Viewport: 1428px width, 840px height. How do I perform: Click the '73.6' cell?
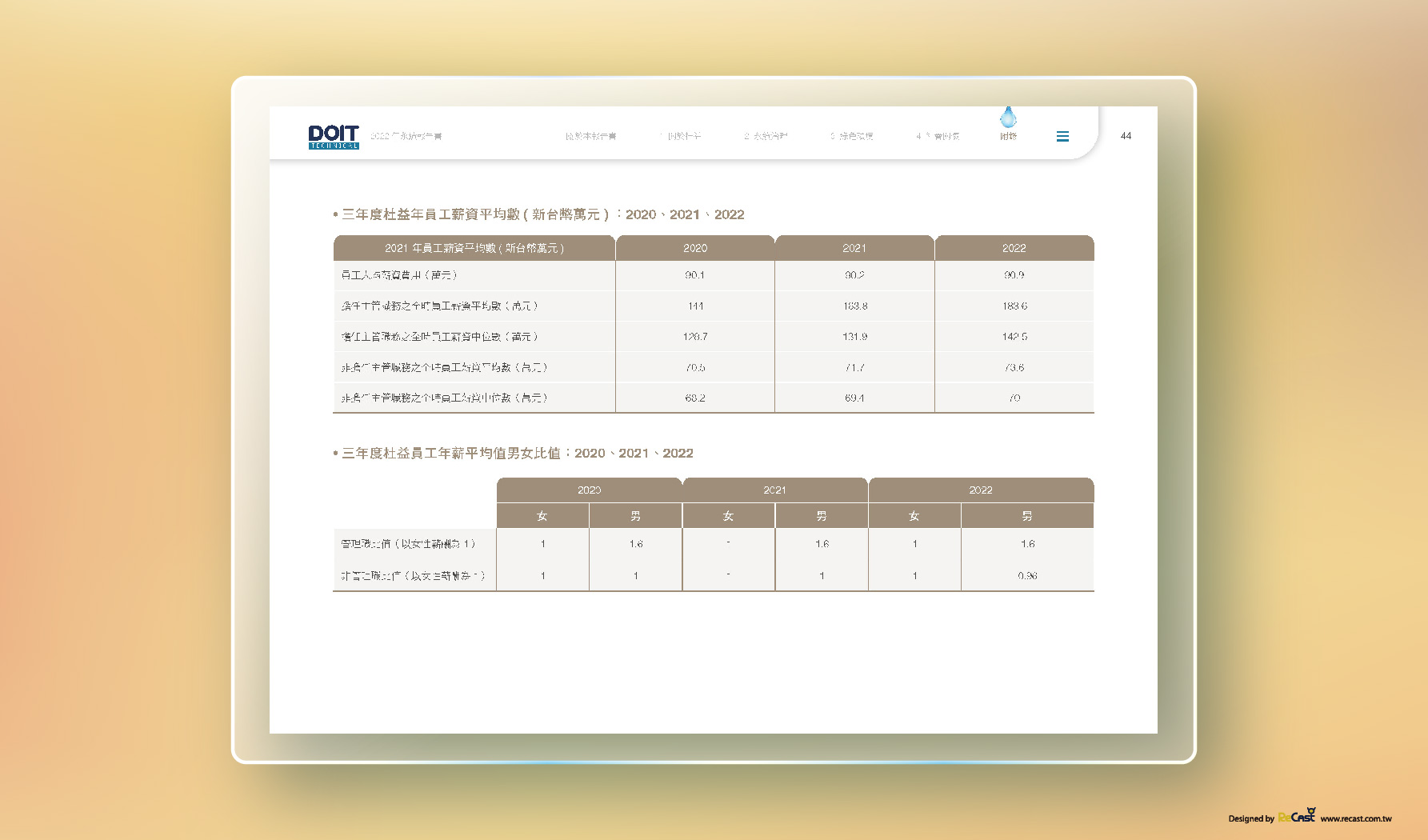pyautogui.click(x=1014, y=367)
